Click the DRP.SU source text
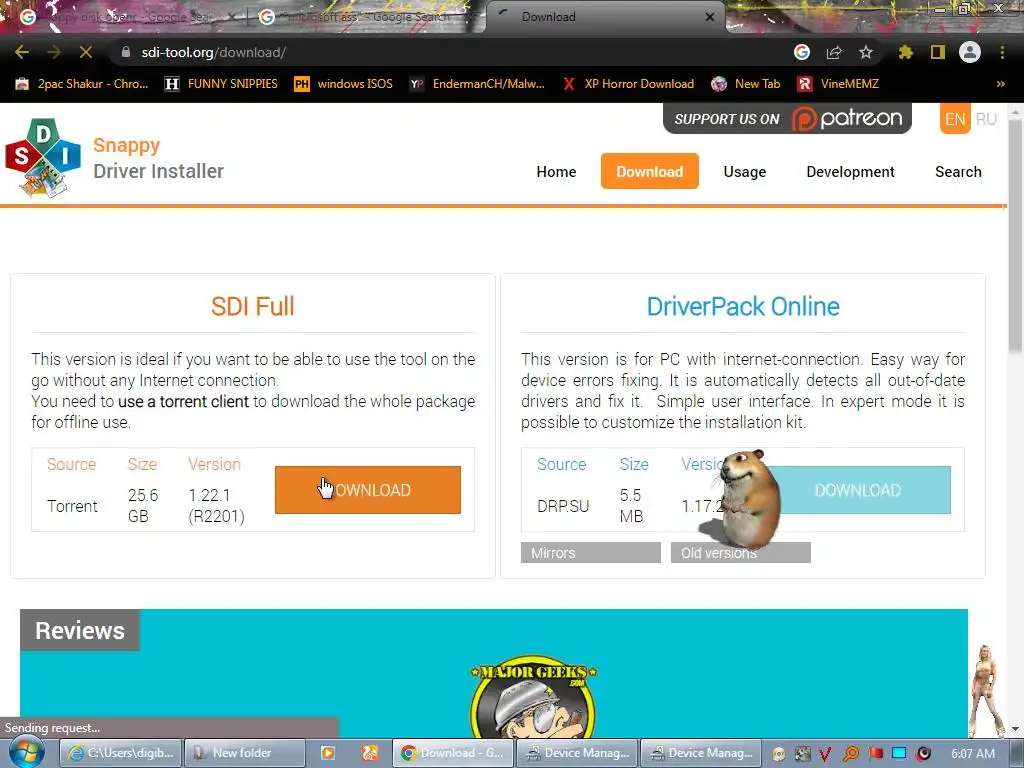The image size is (1024, 768). pos(563,506)
